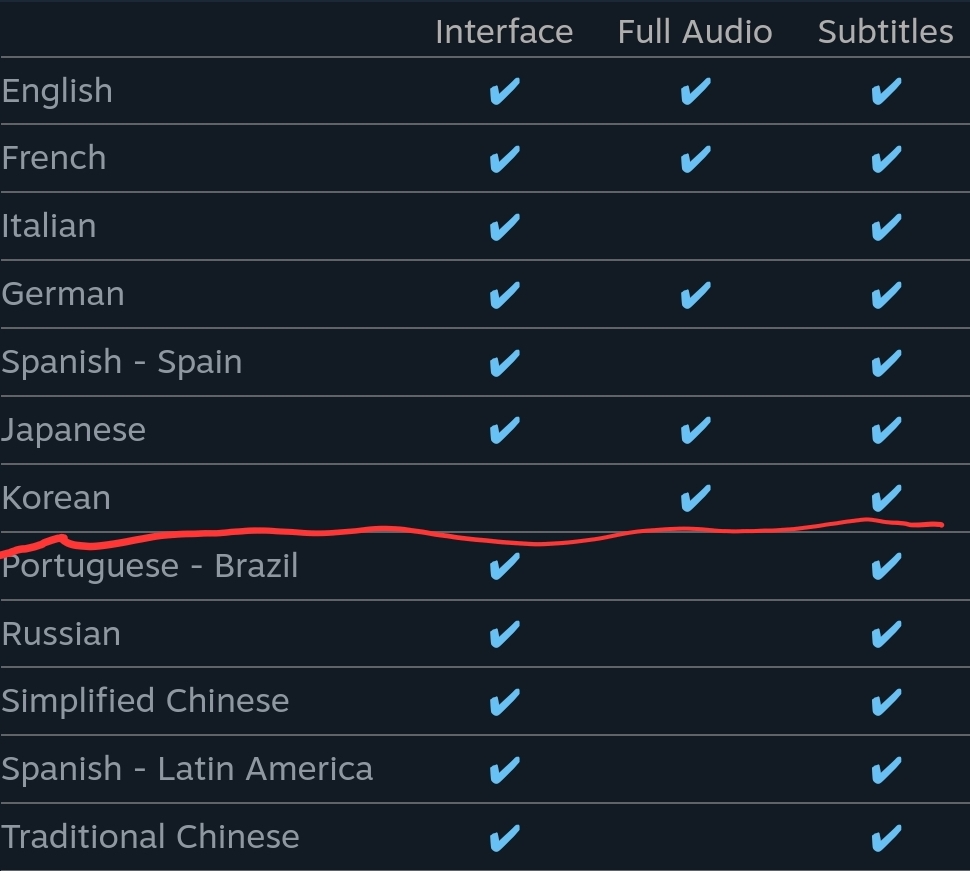
Task: Click the Traditional Chinese Interface checkmark
Action: (505, 837)
